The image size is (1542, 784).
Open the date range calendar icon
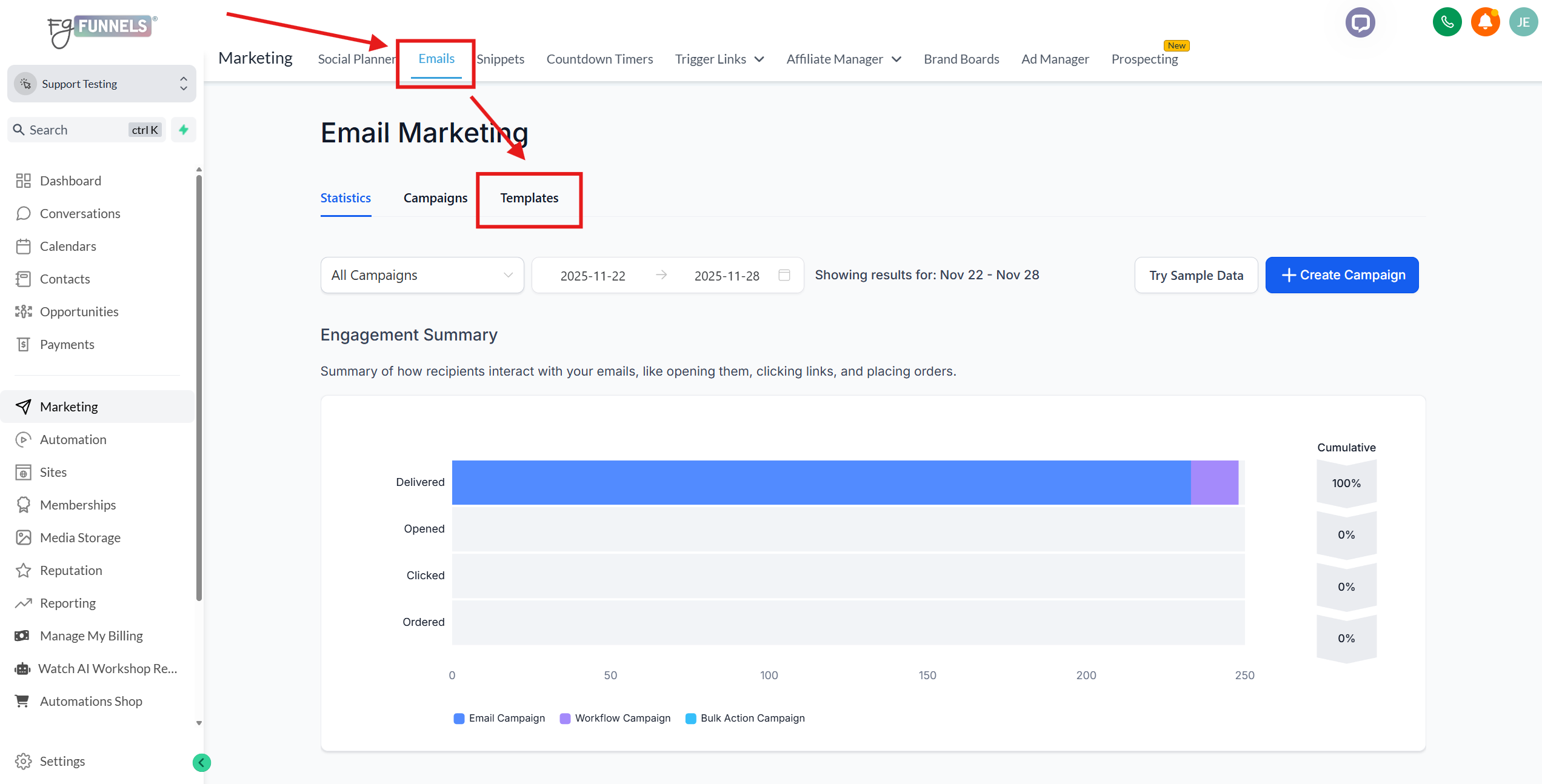(x=784, y=275)
